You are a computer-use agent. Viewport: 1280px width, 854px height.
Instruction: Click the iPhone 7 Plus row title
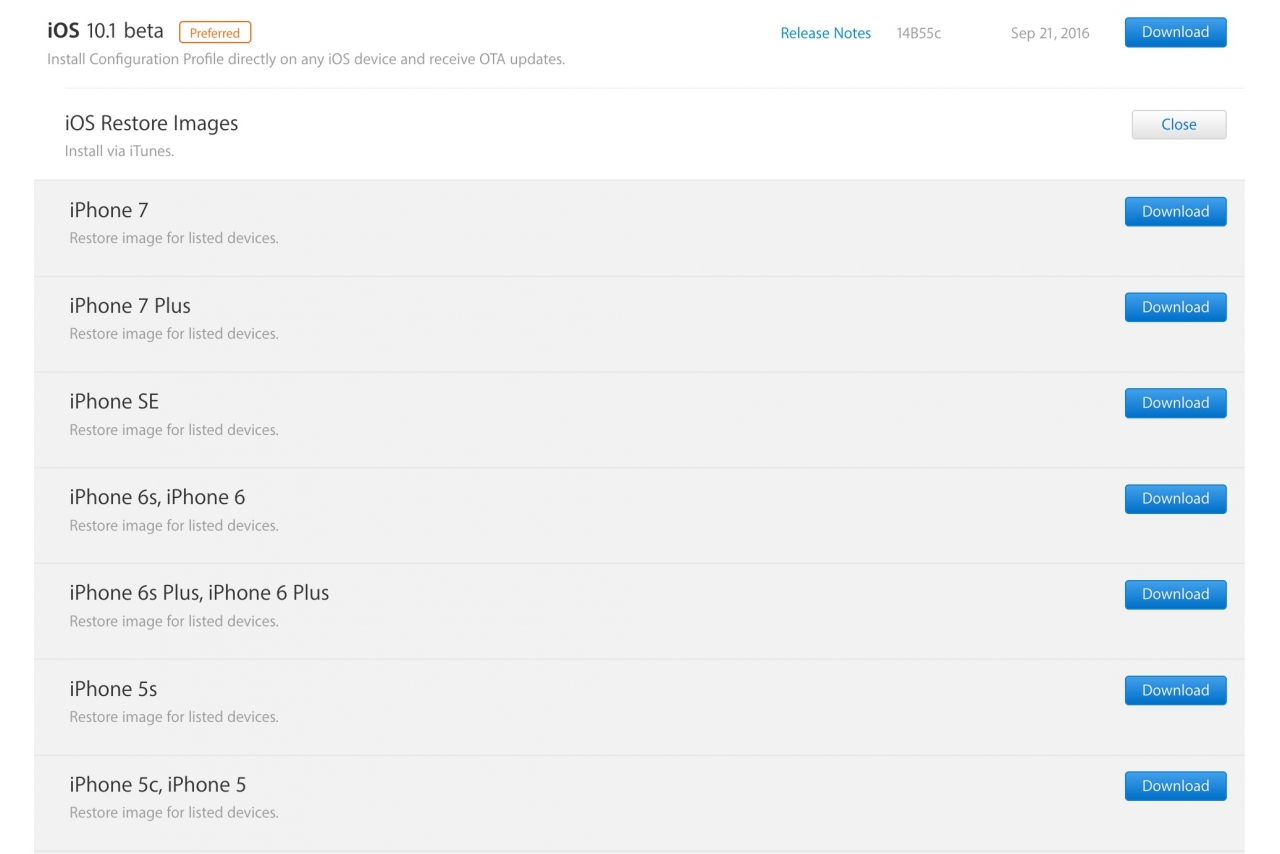coord(130,306)
